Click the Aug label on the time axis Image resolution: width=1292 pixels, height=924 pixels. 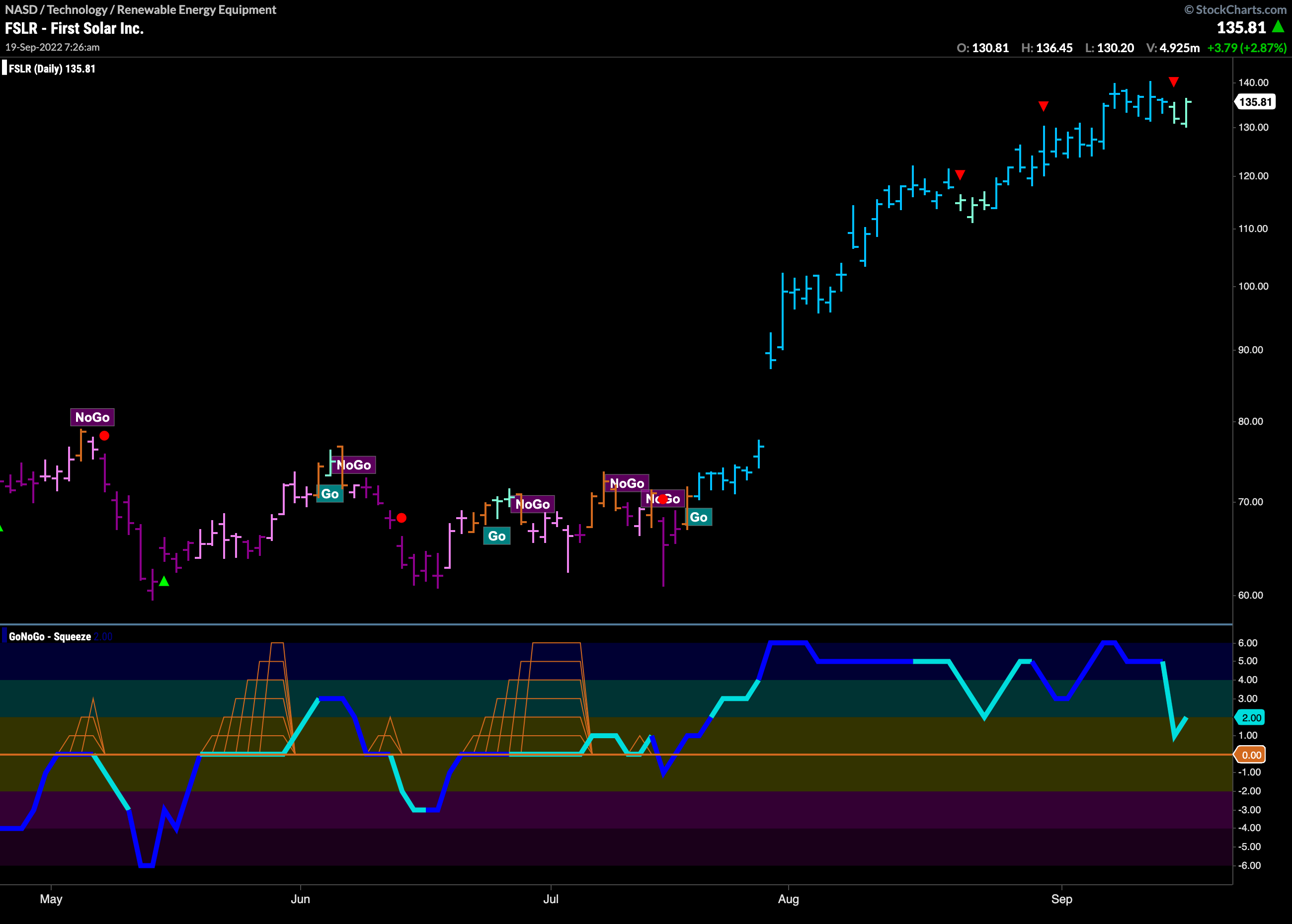[x=788, y=900]
